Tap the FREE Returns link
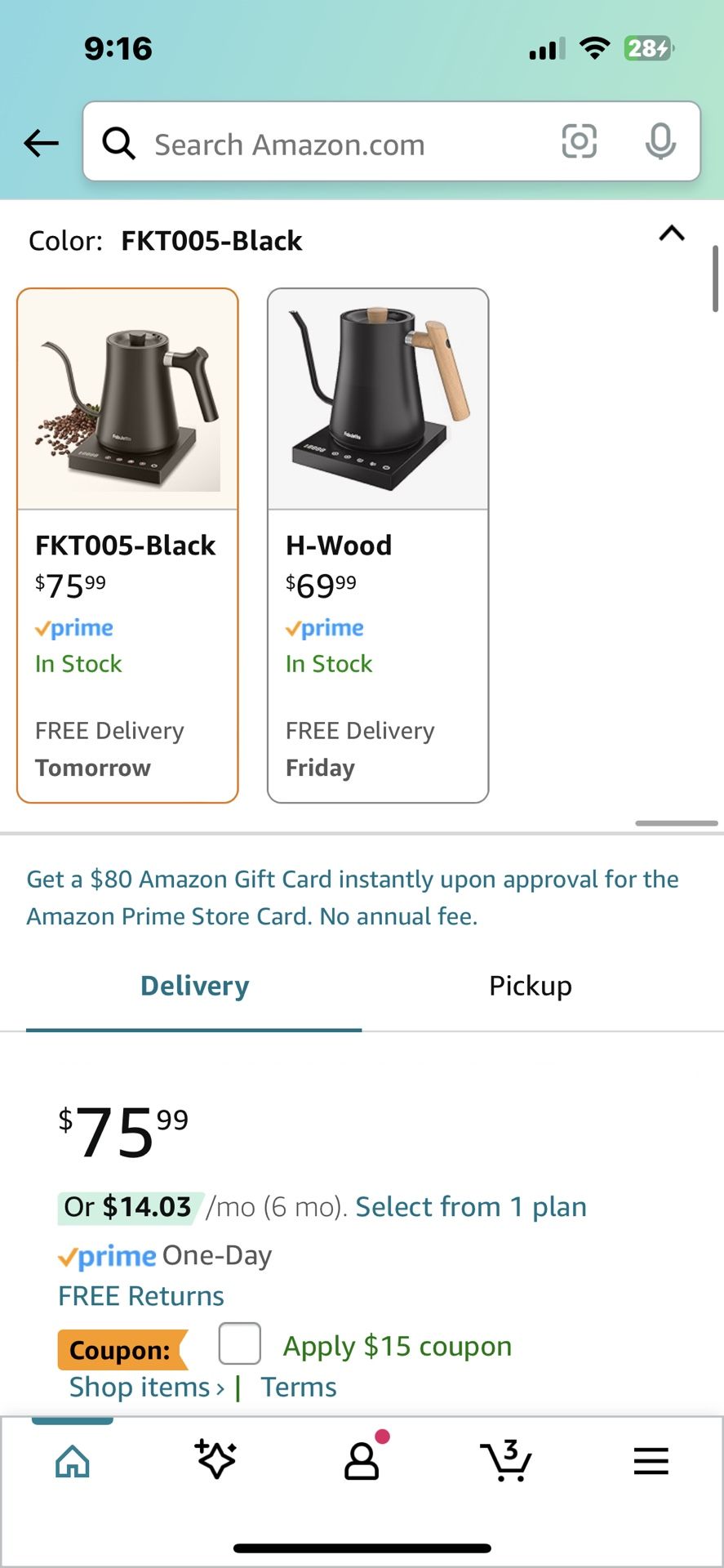Image resolution: width=724 pixels, height=1568 pixels. (141, 1296)
